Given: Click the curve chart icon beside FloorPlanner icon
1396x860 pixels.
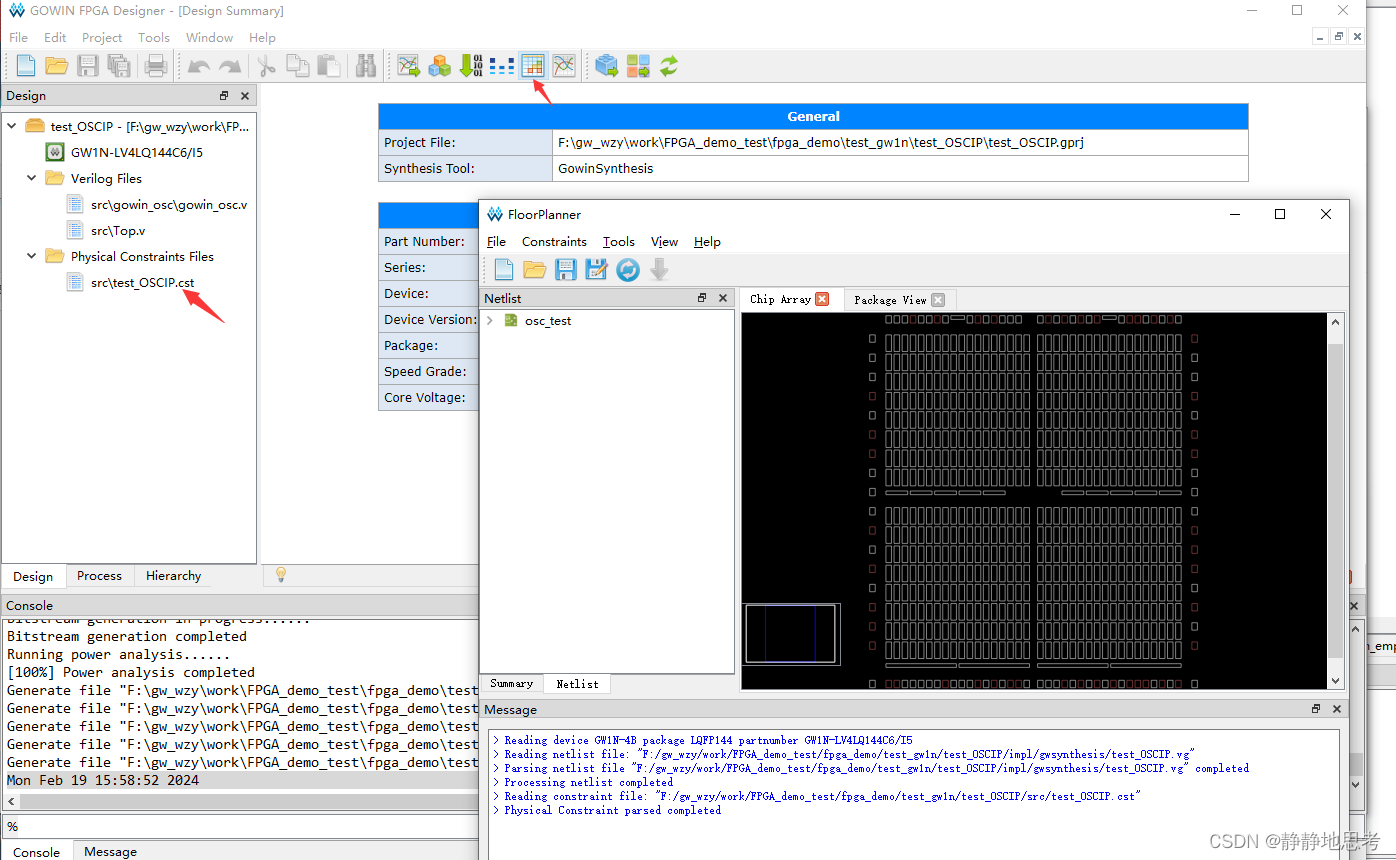Looking at the screenshot, I should coord(564,66).
